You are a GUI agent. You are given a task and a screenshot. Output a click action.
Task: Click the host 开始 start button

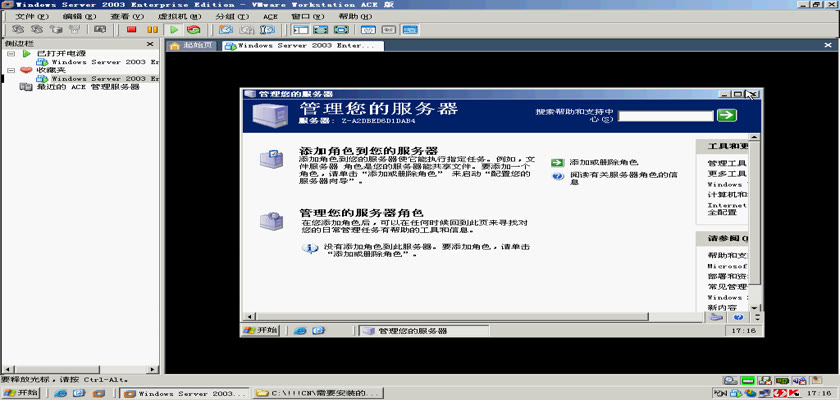(x=22, y=393)
